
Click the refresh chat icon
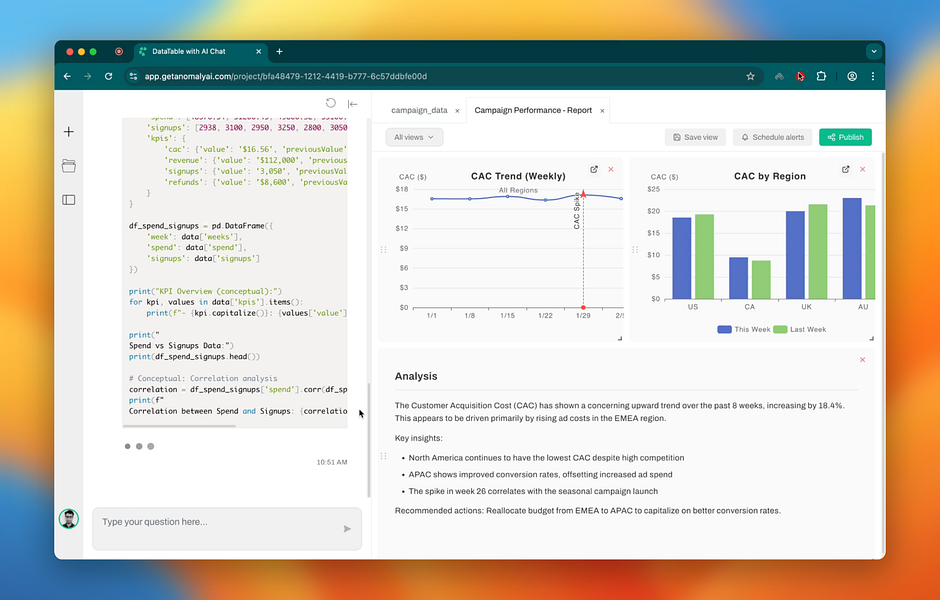click(x=330, y=103)
